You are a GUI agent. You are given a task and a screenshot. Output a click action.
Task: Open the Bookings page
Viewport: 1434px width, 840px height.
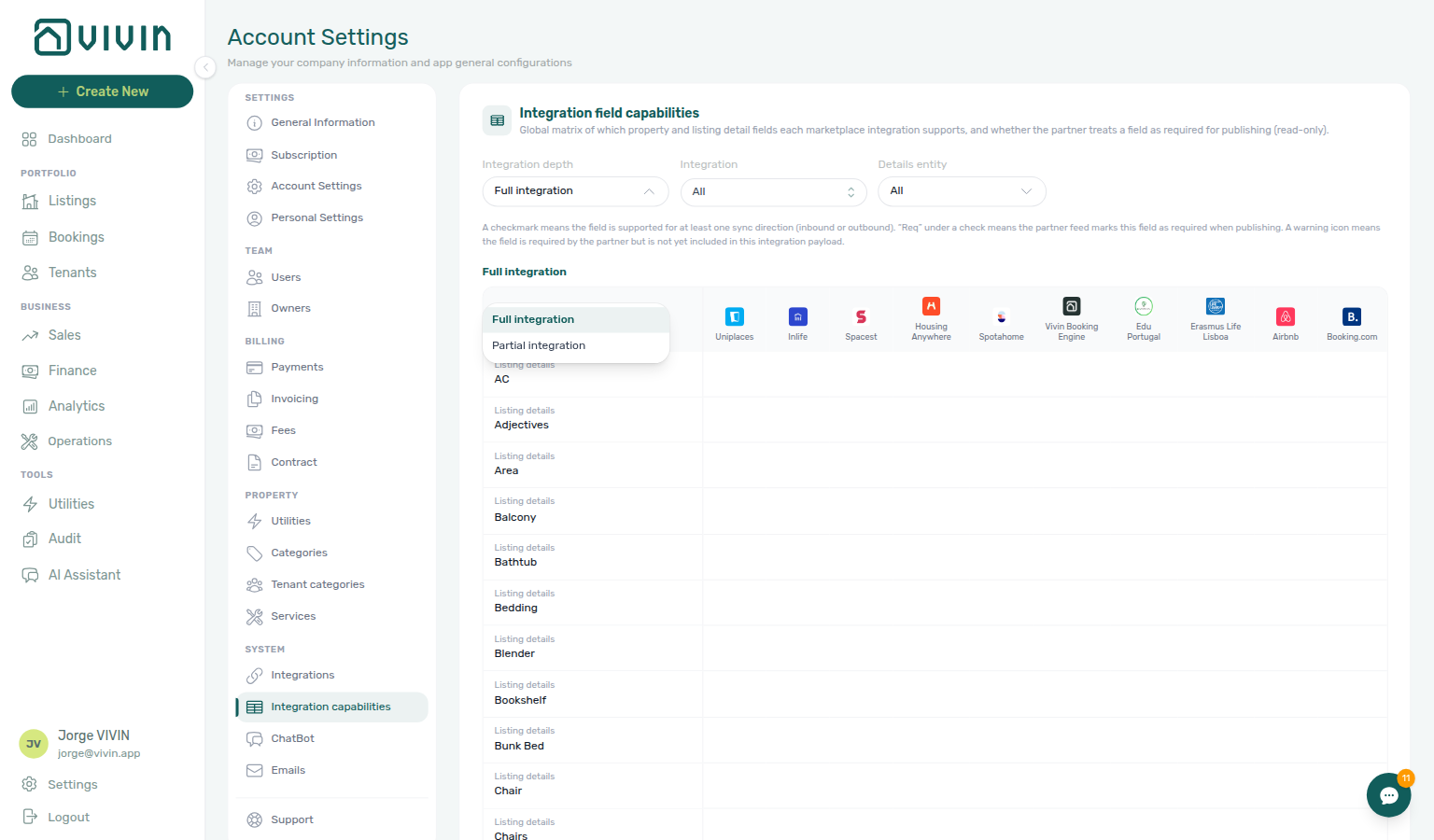click(76, 237)
